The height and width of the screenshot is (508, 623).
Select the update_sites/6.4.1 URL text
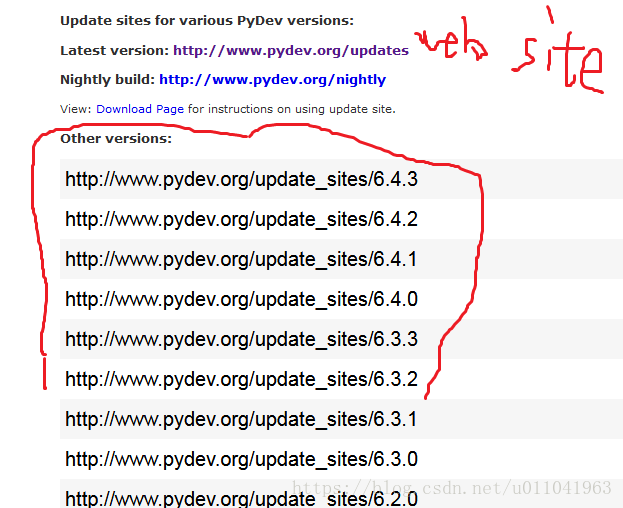pos(241,259)
